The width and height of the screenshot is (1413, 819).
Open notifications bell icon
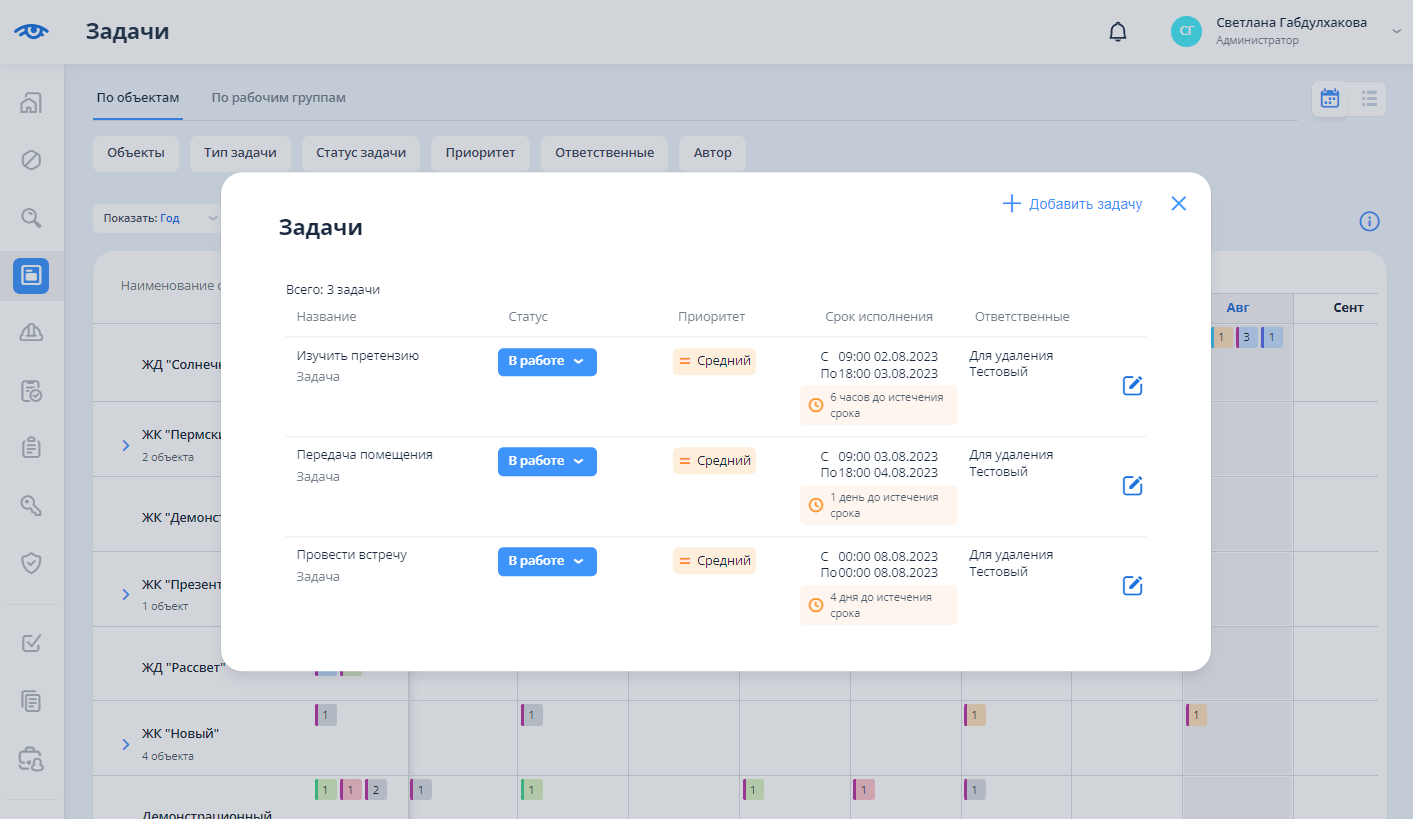(1117, 32)
